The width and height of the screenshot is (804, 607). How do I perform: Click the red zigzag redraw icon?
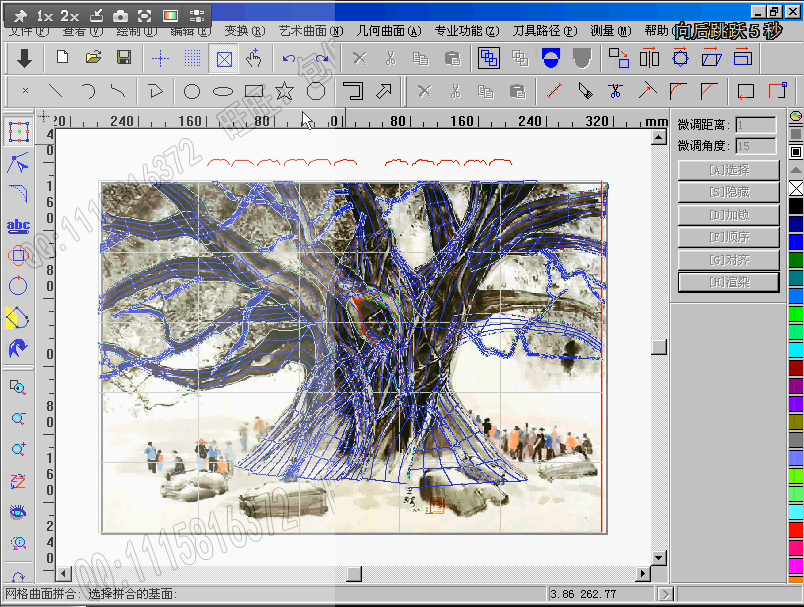[18, 481]
